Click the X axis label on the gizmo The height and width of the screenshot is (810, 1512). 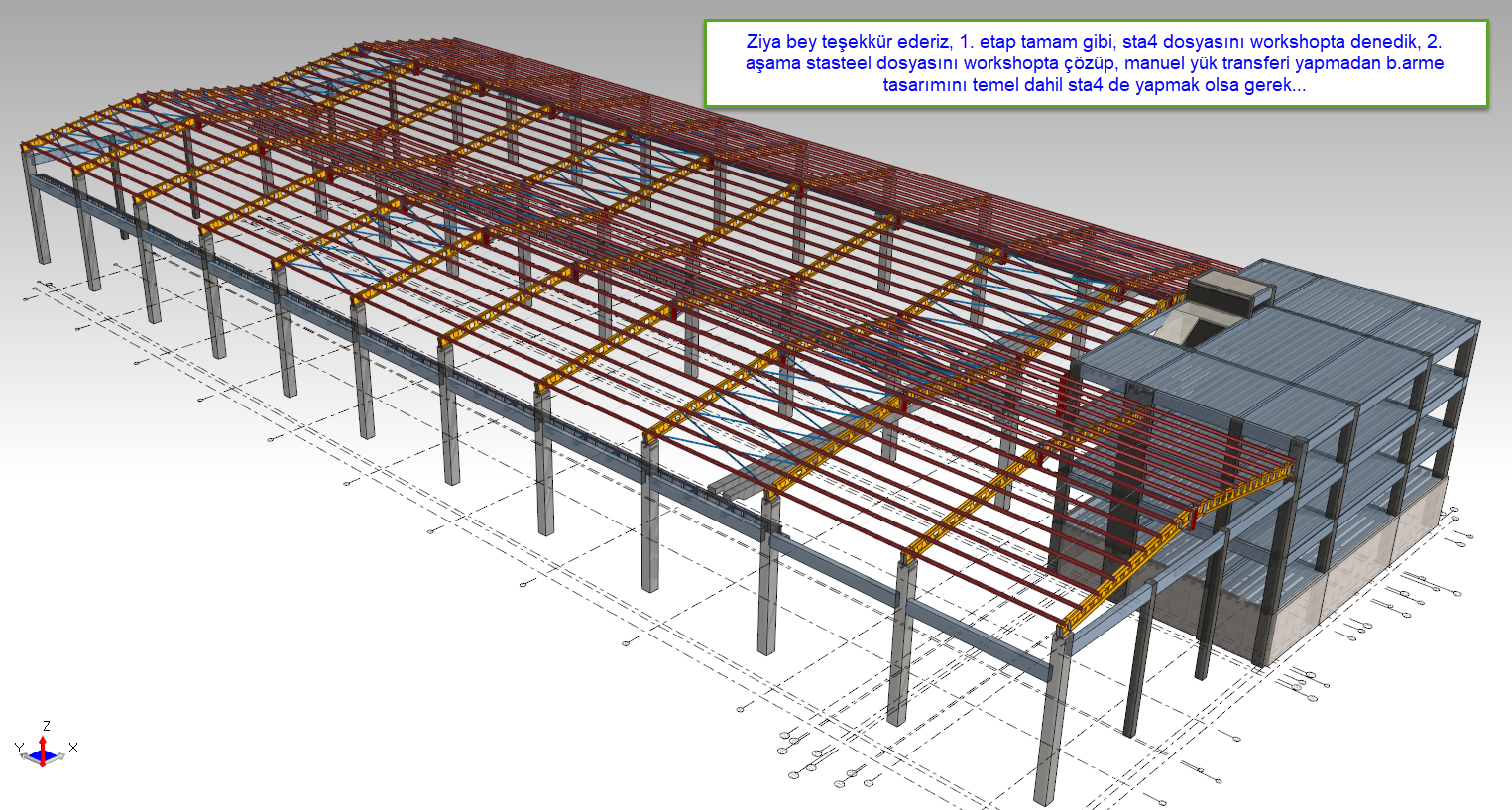point(73,748)
